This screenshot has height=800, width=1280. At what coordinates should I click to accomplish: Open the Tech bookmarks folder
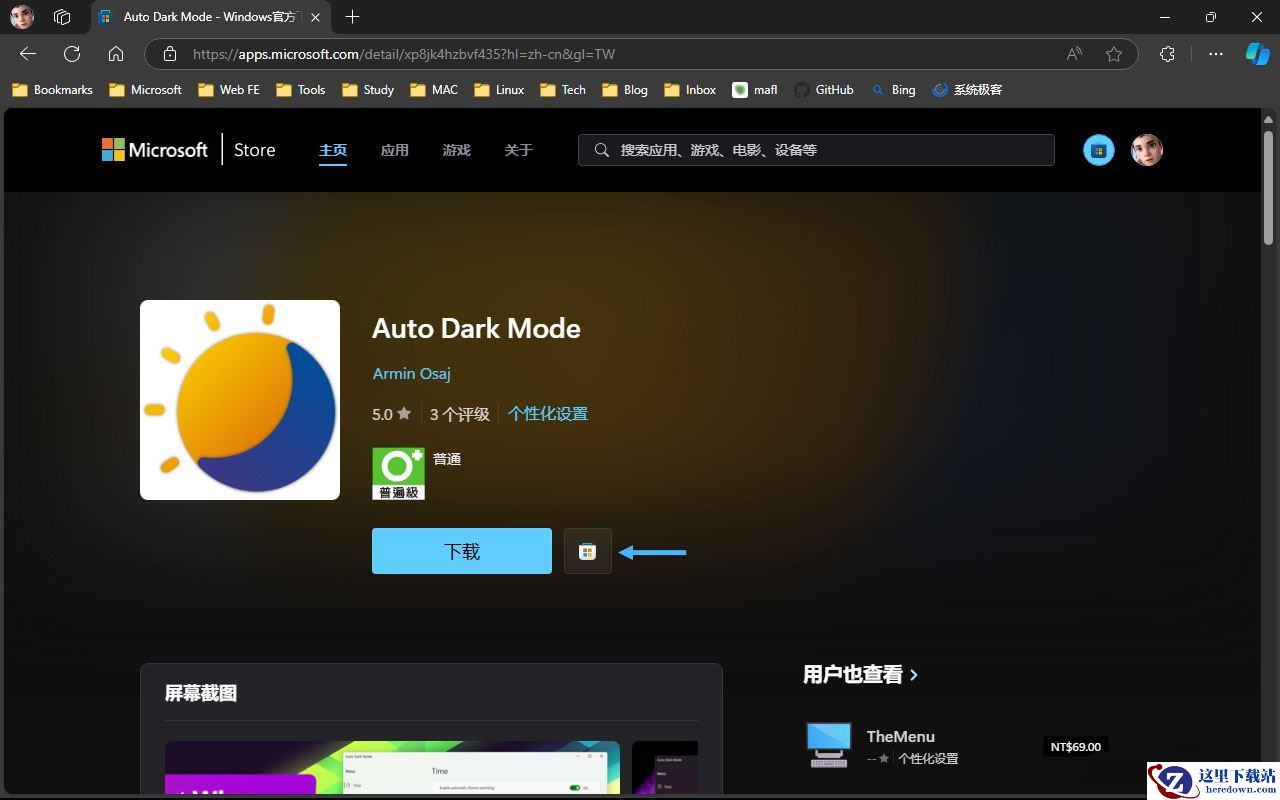click(x=563, y=90)
